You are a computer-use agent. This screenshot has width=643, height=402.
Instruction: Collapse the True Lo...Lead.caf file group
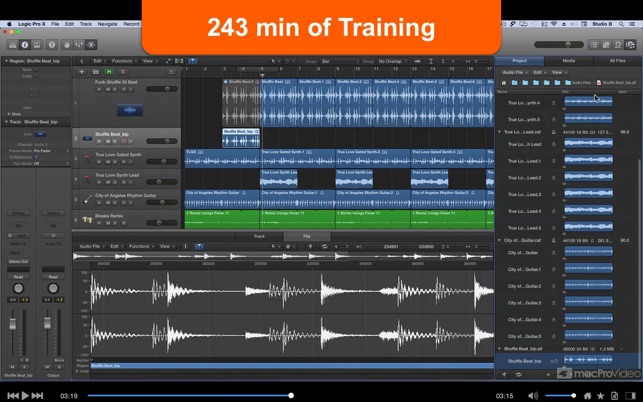tap(499, 132)
